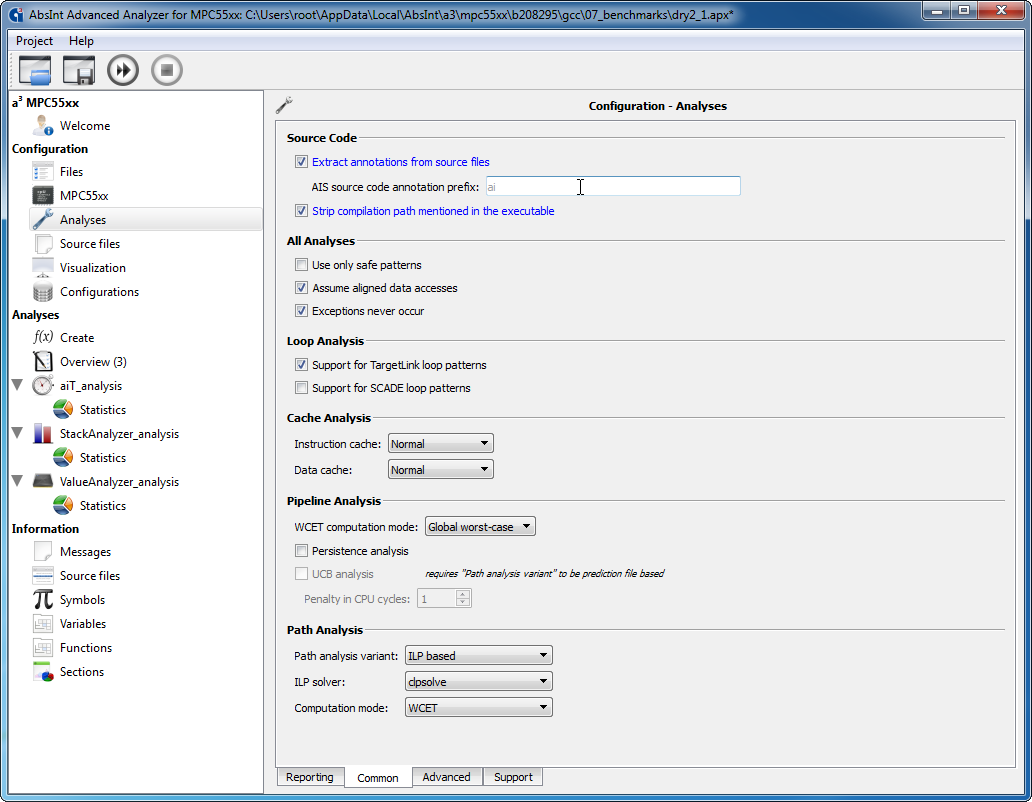Open the Help menu

click(82, 41)
